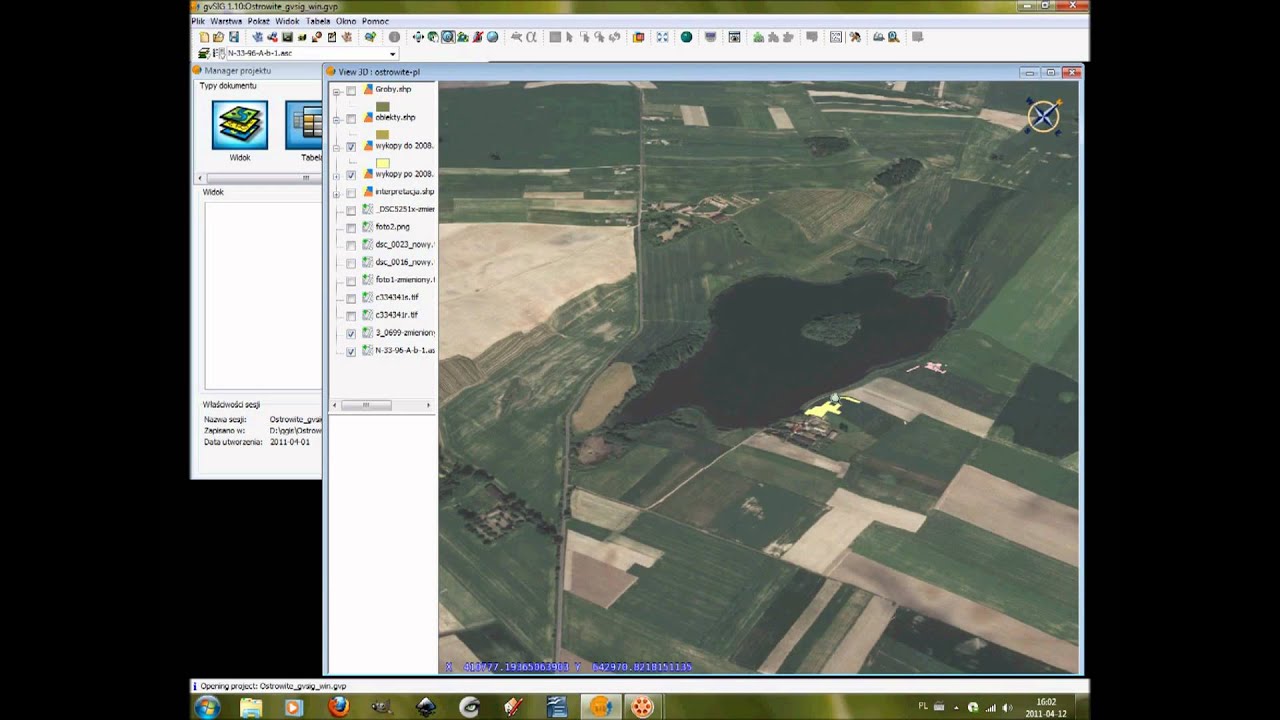Uncheck the 3_0699-zmieniony layer checkbox
Screen dimensions: 1280x720
351,333
